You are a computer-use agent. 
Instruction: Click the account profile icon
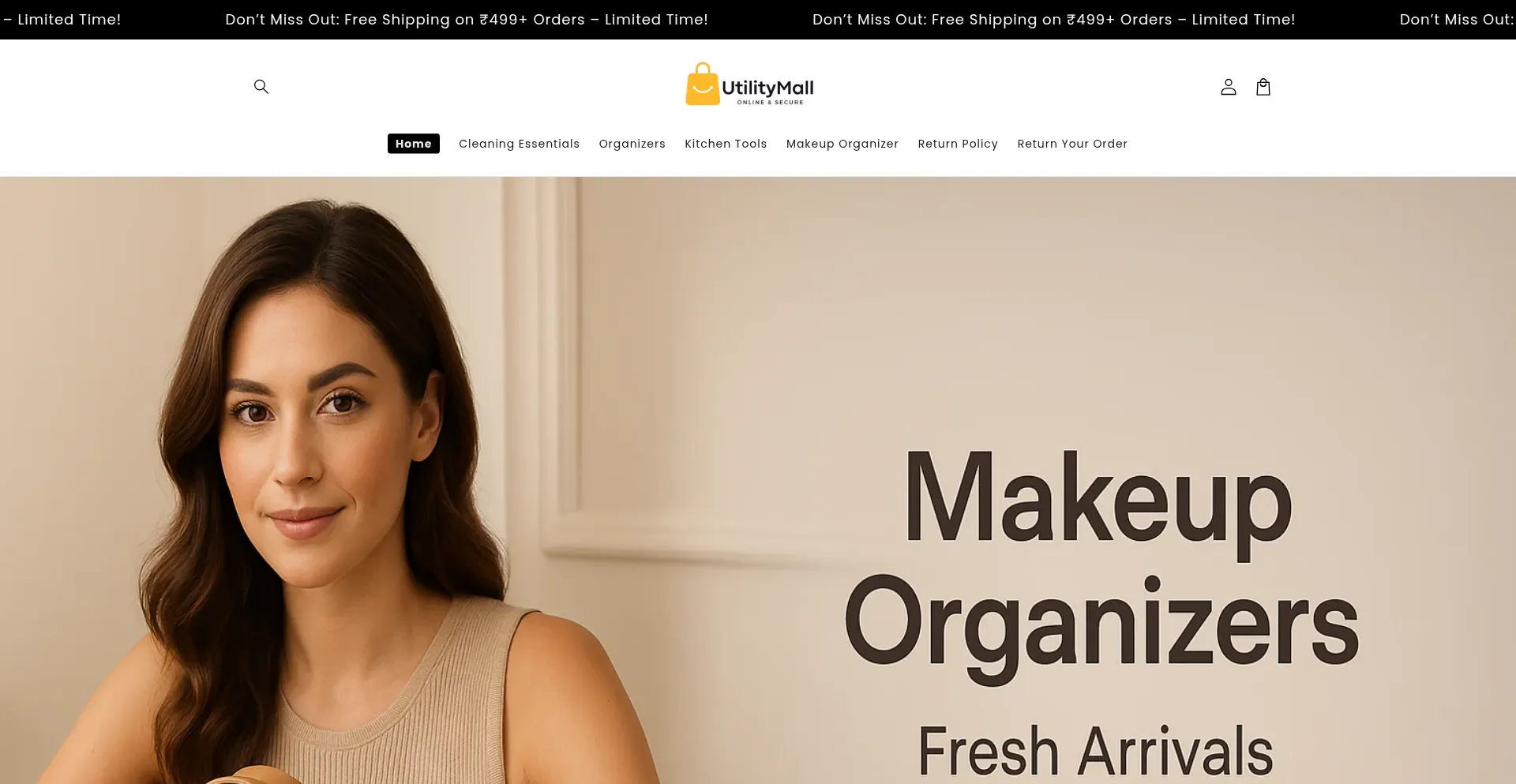pos(1228,87)
